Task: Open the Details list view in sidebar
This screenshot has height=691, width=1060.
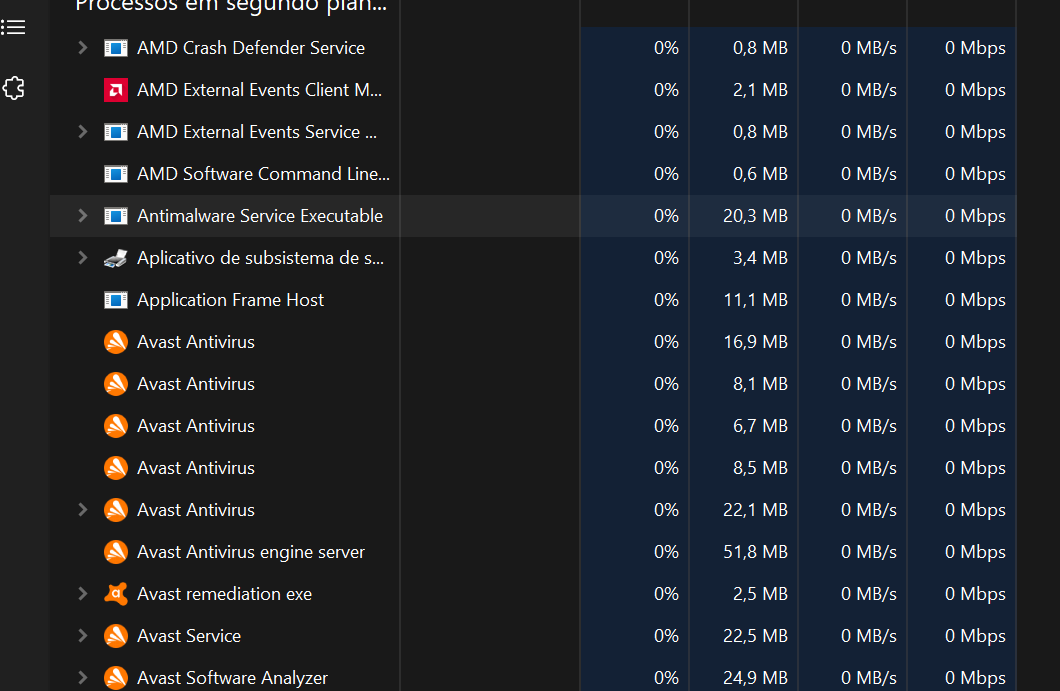Action: point(13,27)
